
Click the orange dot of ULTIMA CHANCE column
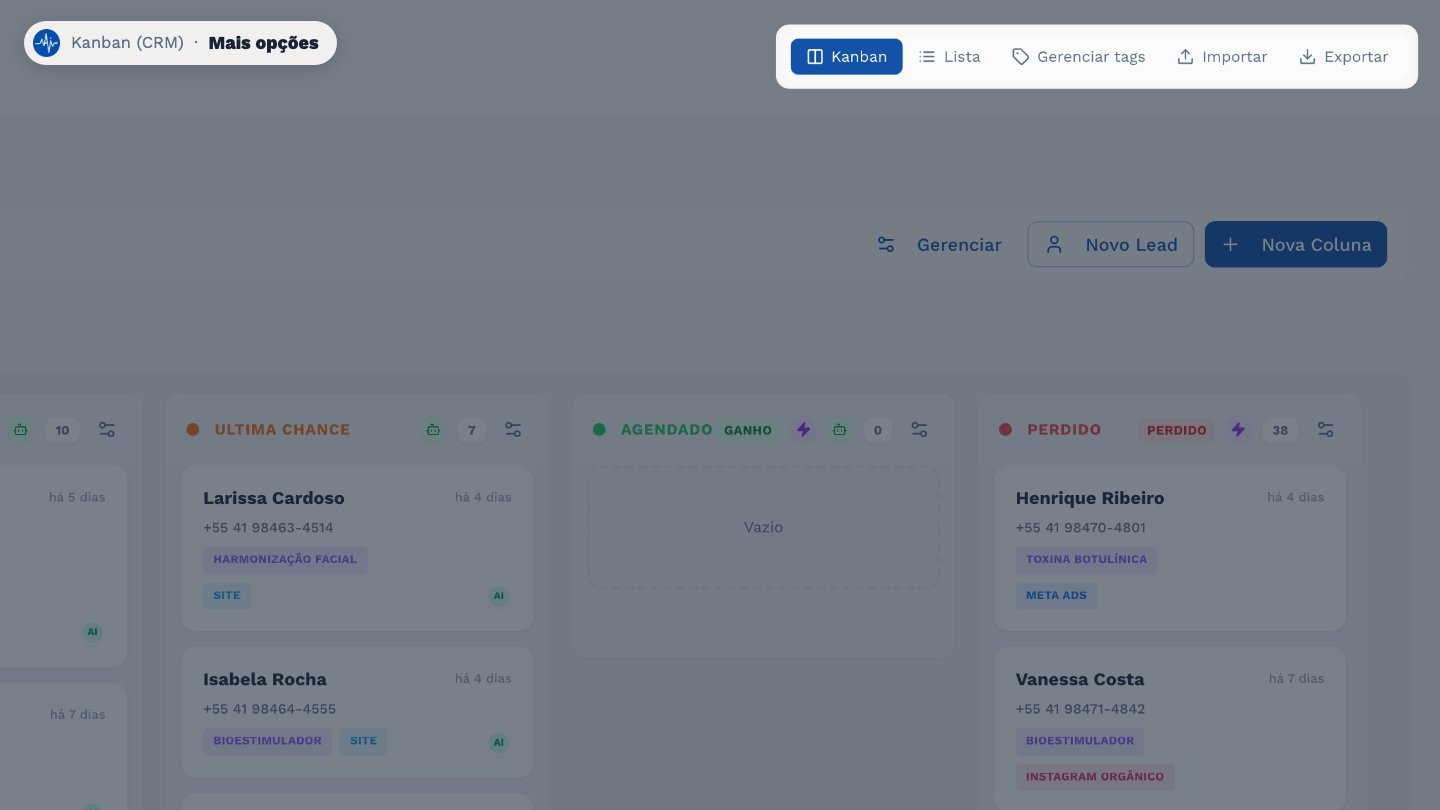(193, 430)
